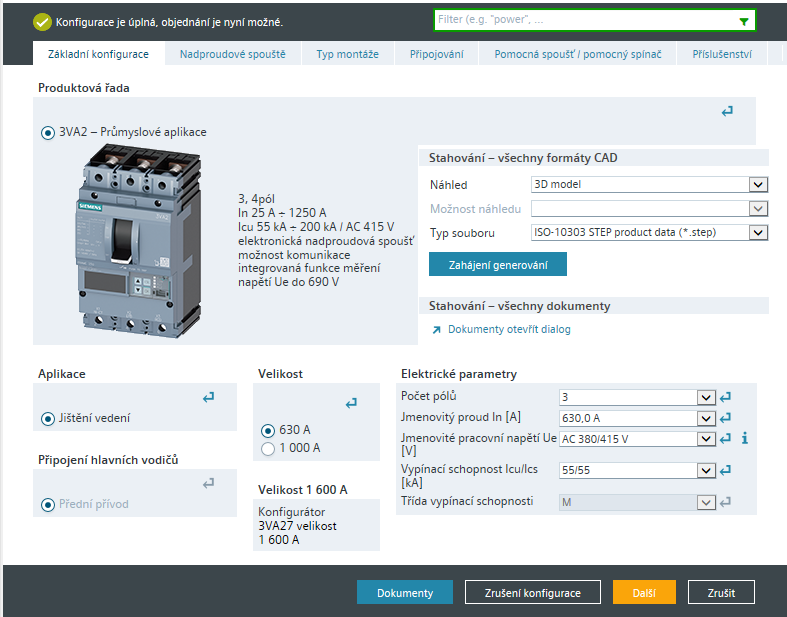Open the Typ montáže tab

pos(347,54)
